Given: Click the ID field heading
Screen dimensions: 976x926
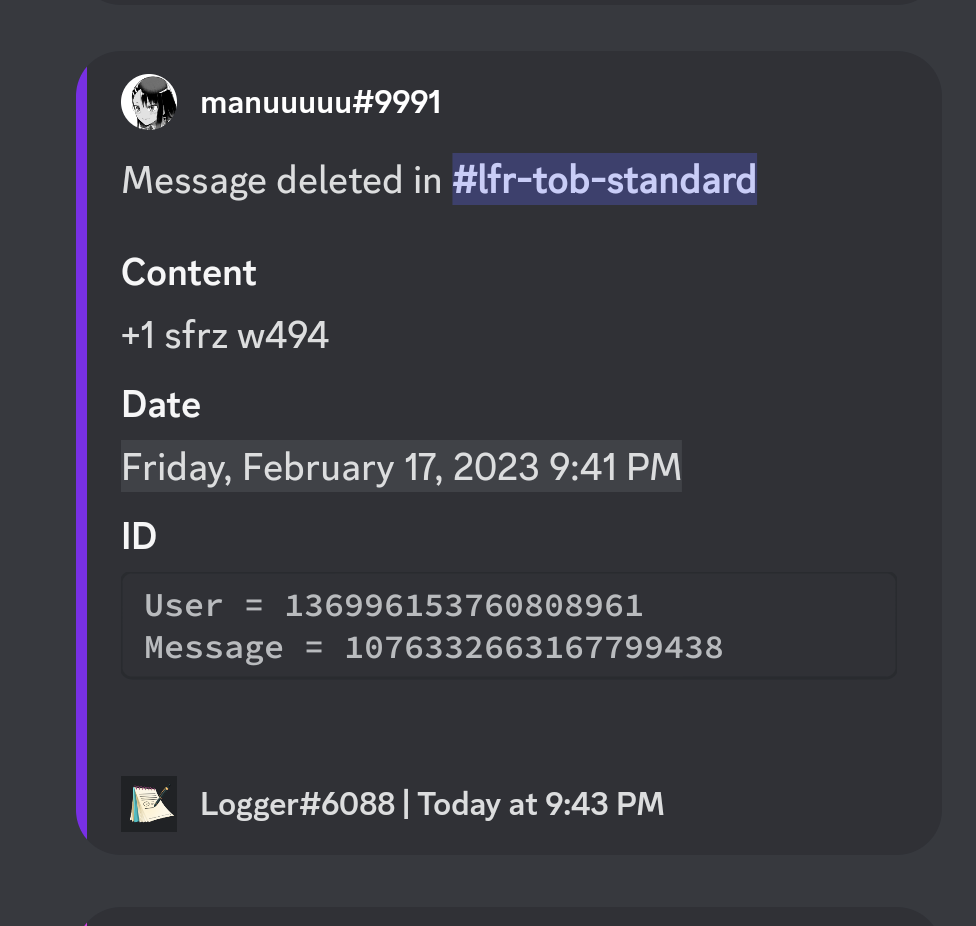Looking at the screenshot, I should click(x=139, y=537).
